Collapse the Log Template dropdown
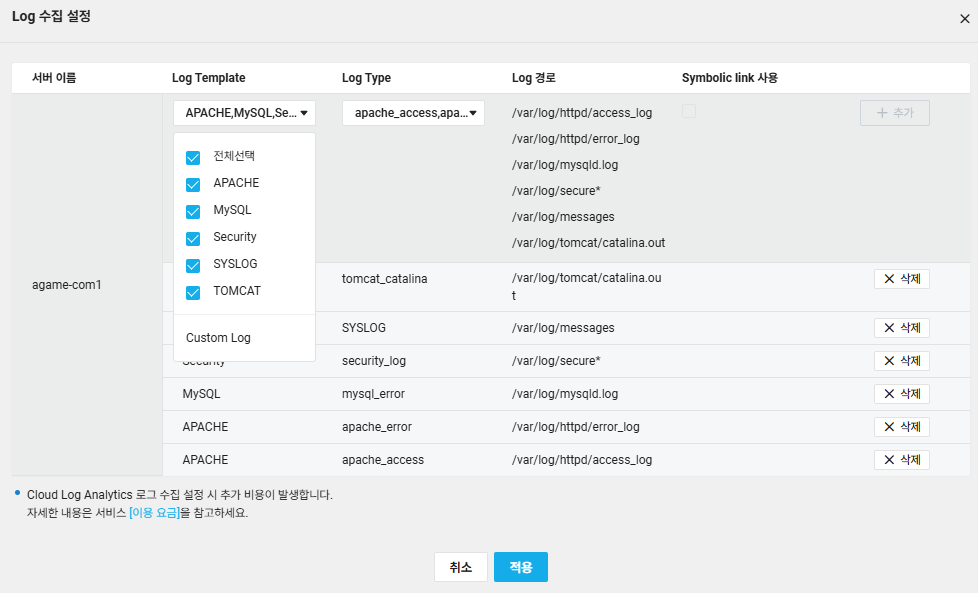Viewport: 978px width, 593px height. click(x=244, y=113)
